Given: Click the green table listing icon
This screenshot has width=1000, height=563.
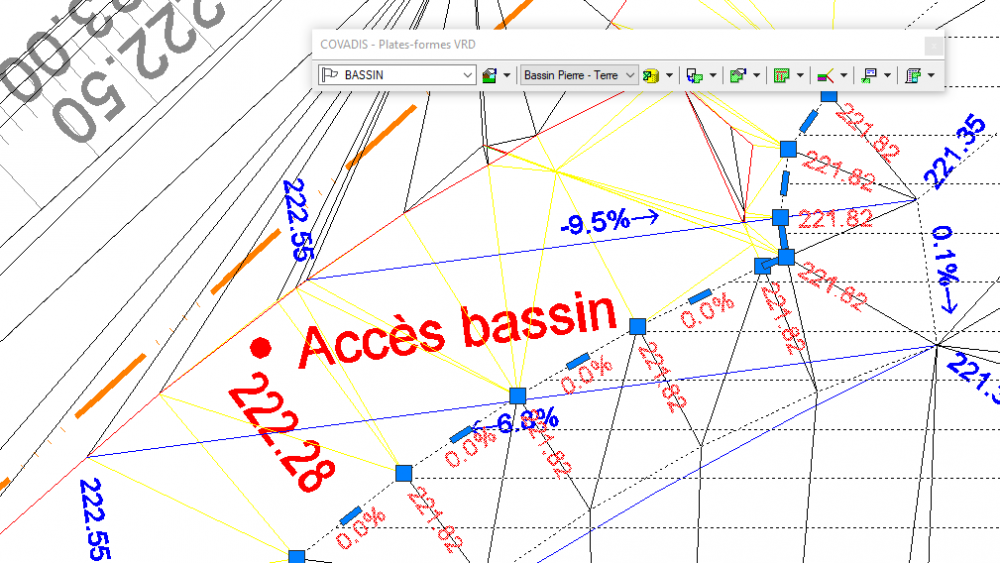Looking at the screenshot, I should coord(781,75).
